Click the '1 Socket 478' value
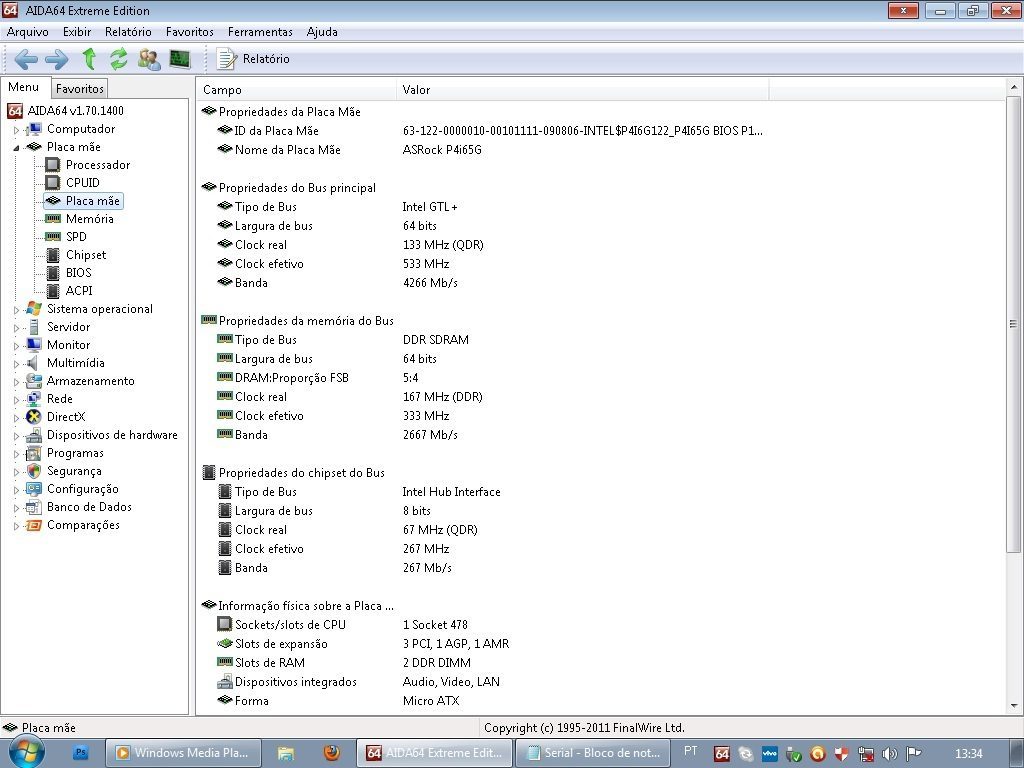The image size is (1024, 768). 435,625
